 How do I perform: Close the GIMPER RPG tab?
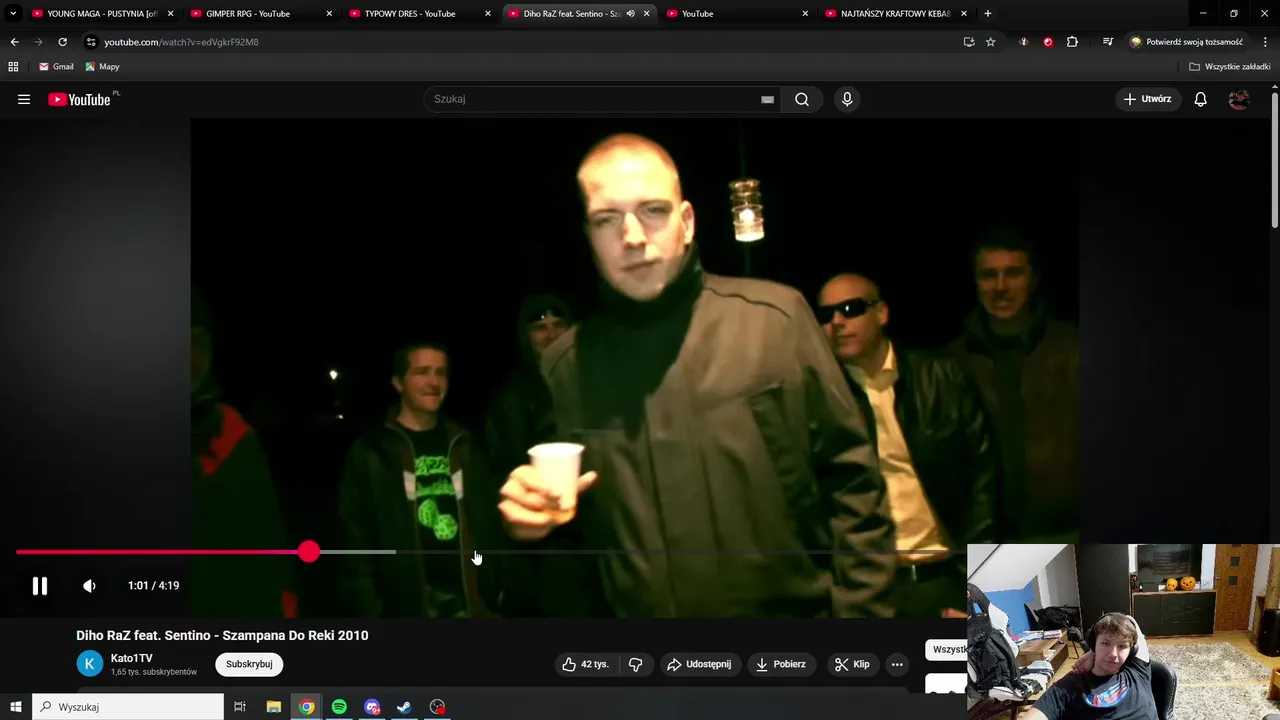(329, 14)
